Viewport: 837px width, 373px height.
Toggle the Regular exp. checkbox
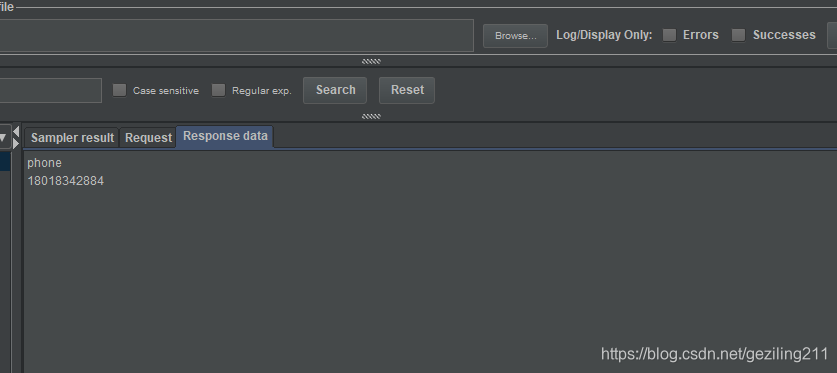[x=218, y=90]
